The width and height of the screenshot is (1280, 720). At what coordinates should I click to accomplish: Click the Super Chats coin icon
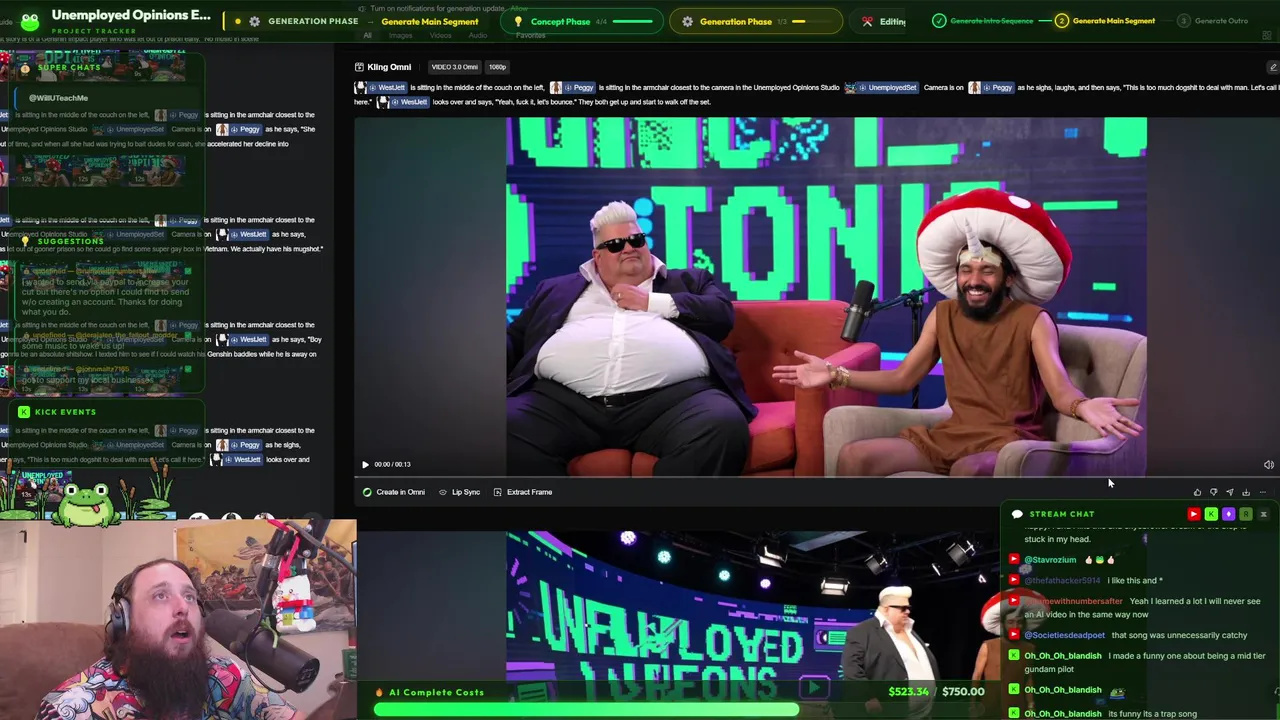point(25,68)
